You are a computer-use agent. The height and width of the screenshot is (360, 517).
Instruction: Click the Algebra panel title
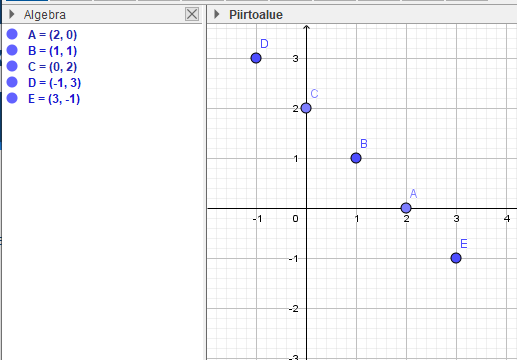pos(45,15)
